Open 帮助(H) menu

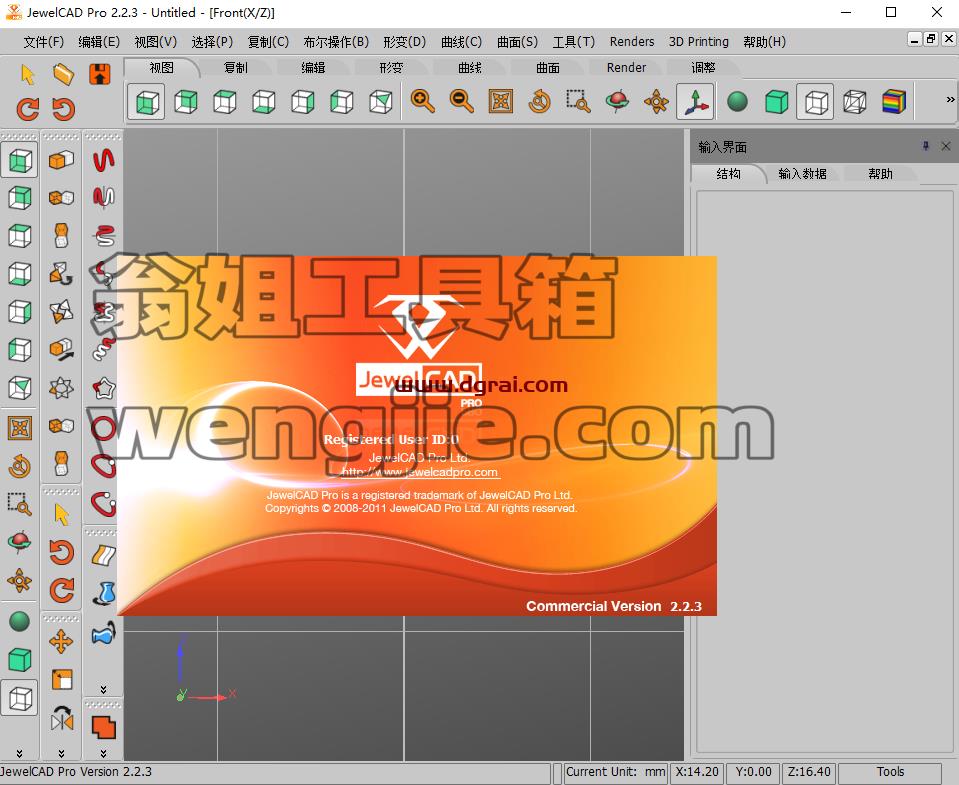coord(765,42)
